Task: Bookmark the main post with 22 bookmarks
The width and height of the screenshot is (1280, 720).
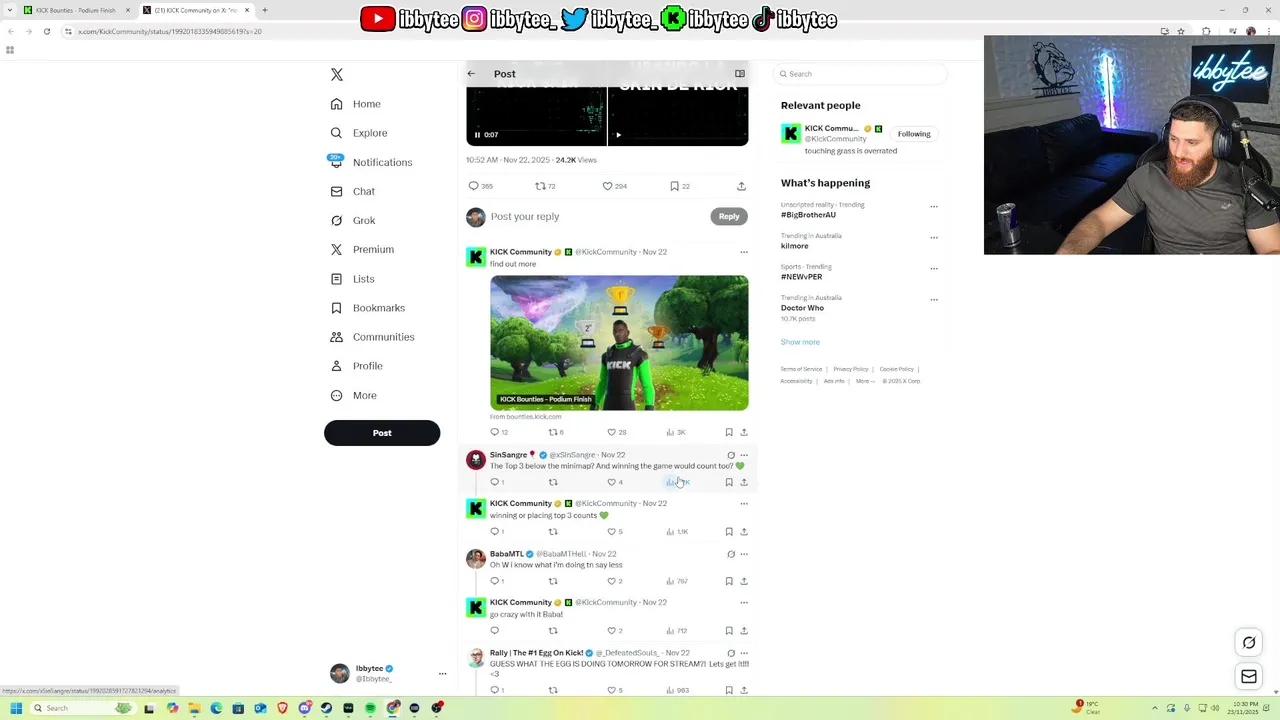Action: [675, 186]
